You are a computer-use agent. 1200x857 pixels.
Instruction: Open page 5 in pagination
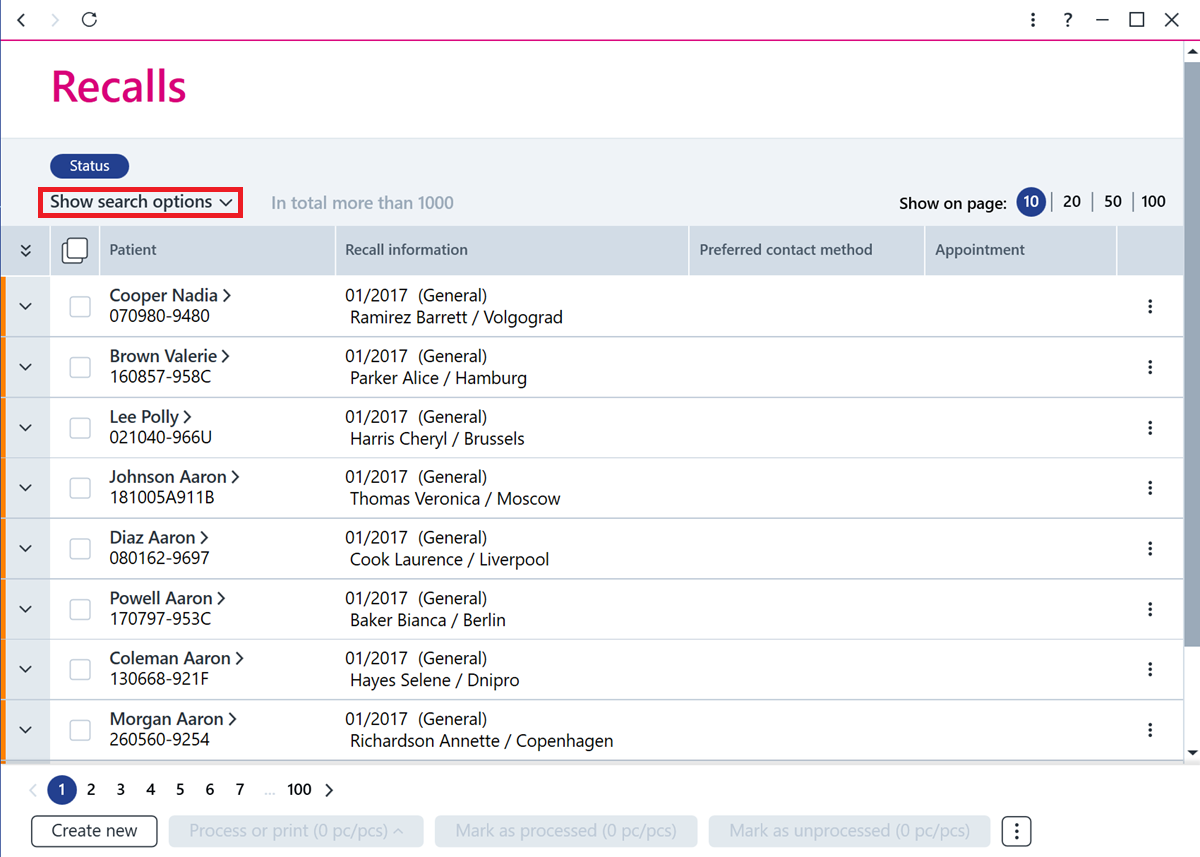[x=180, y=790]
